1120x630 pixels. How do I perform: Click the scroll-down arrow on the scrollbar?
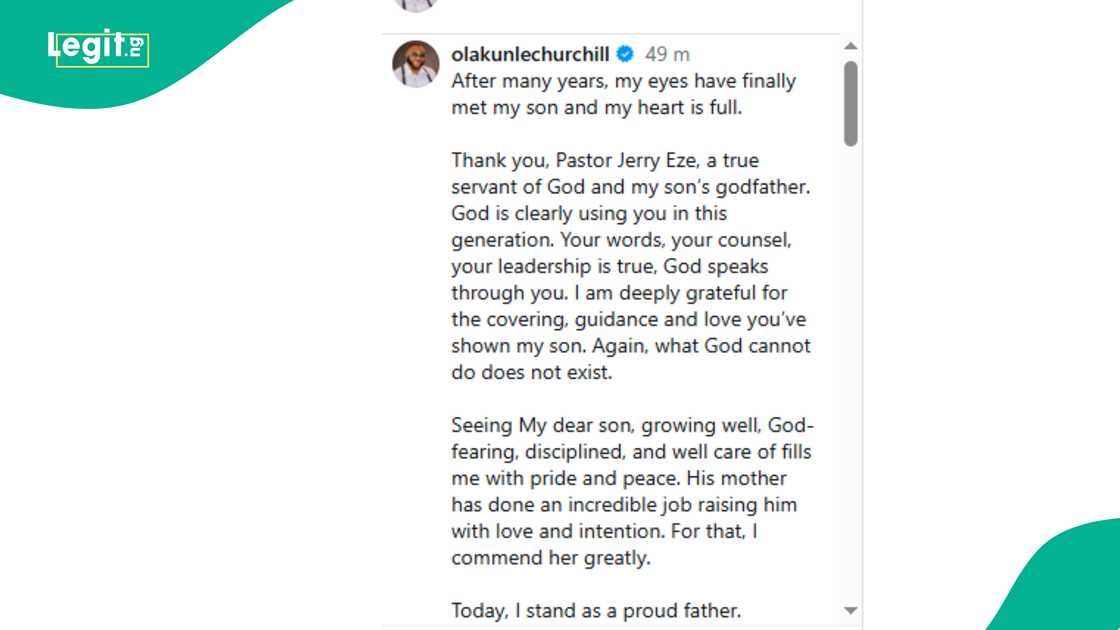[850, 609]
